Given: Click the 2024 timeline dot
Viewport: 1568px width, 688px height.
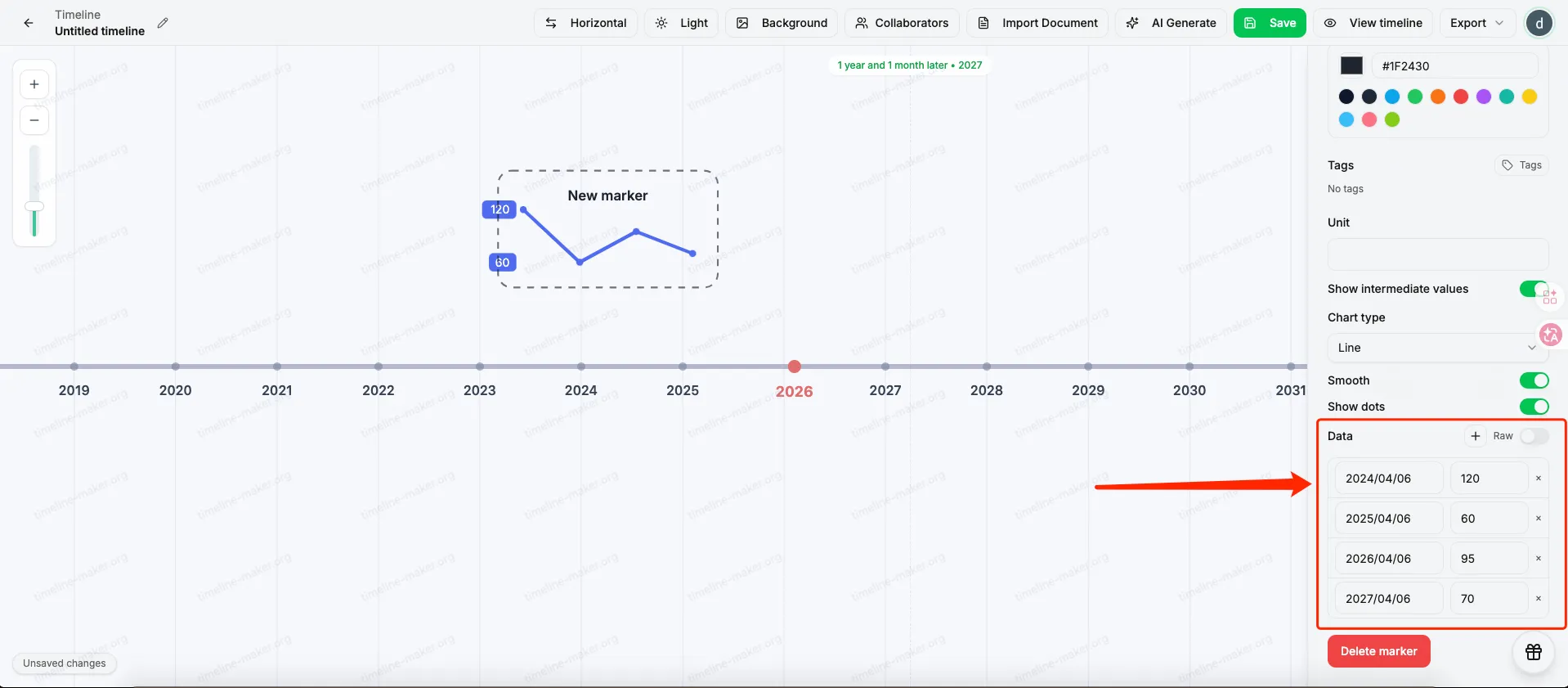Looking at the screenshot, I should click(x=580, y=366).
